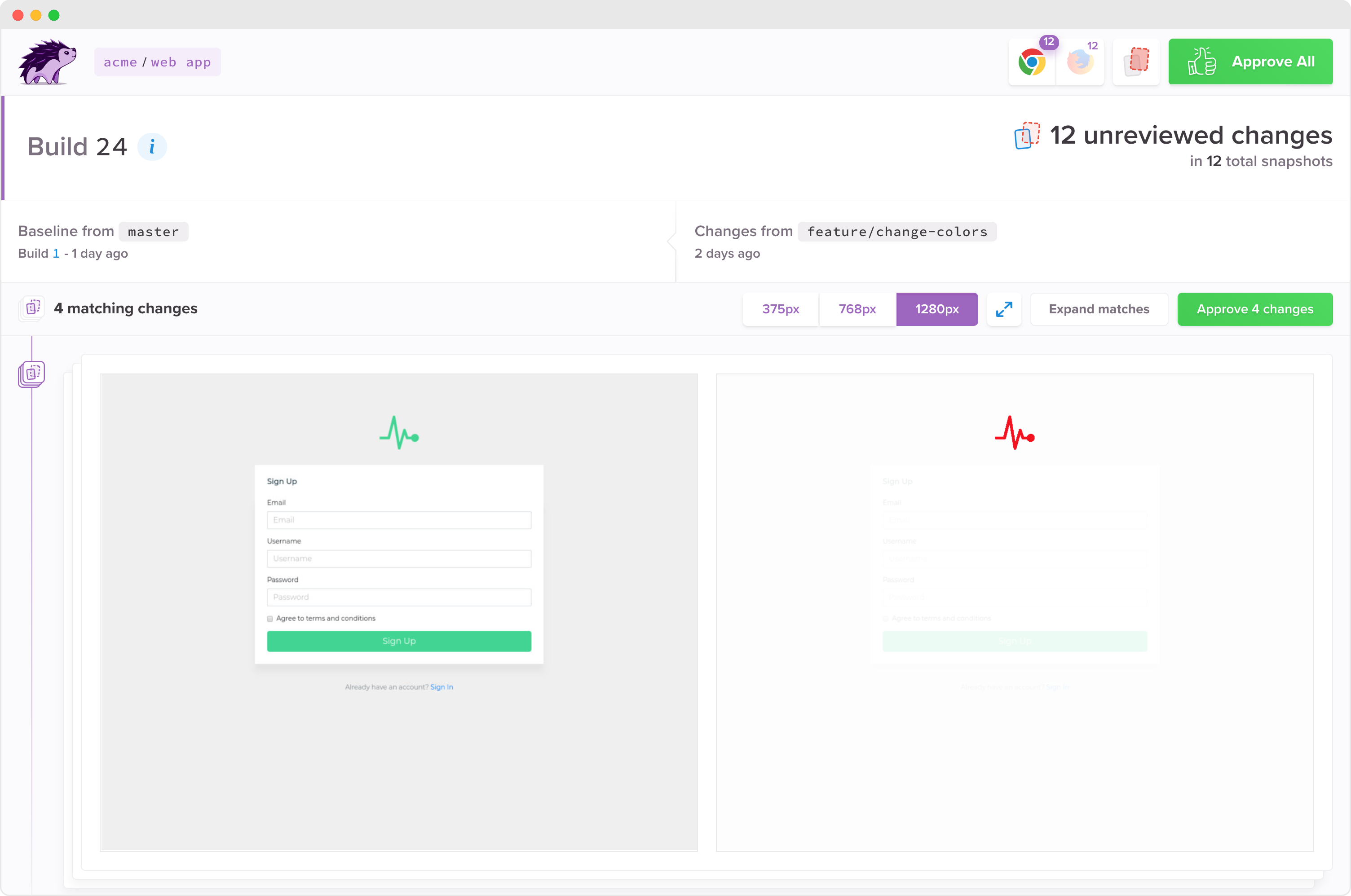Click Expand matches to reveal matching snapshots
1351x896 pixels.
1098,309
